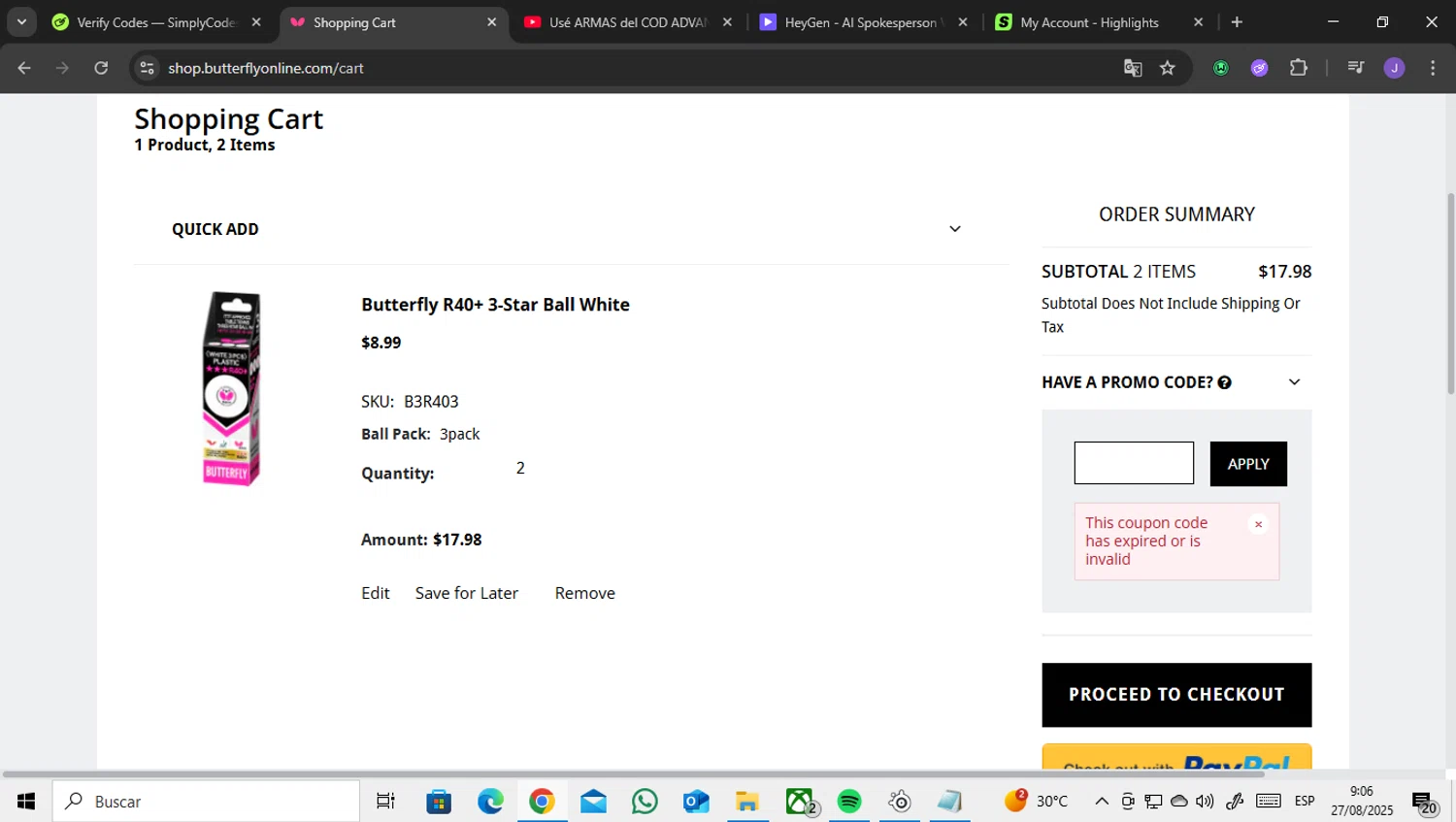
Task: Switch to HeyGen AI Spokesperson tab
Action: click(864, 22)
